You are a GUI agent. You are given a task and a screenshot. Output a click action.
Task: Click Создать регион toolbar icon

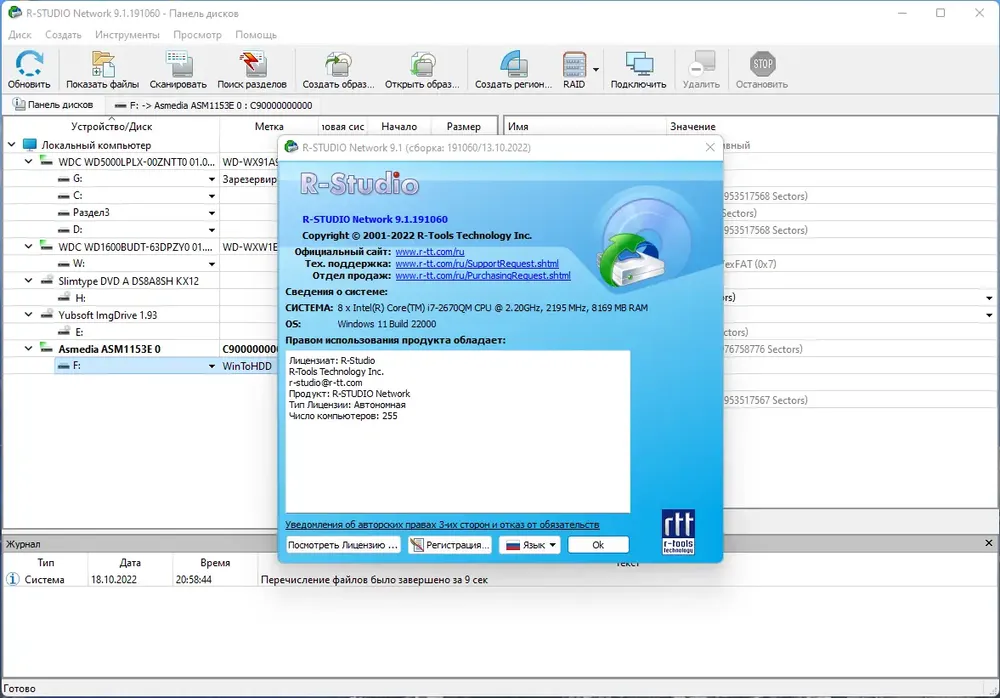coord(513,70)
